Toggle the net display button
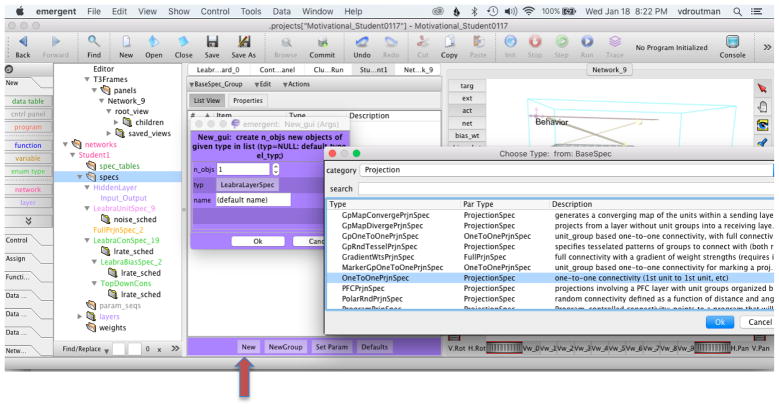 point(466,122)
